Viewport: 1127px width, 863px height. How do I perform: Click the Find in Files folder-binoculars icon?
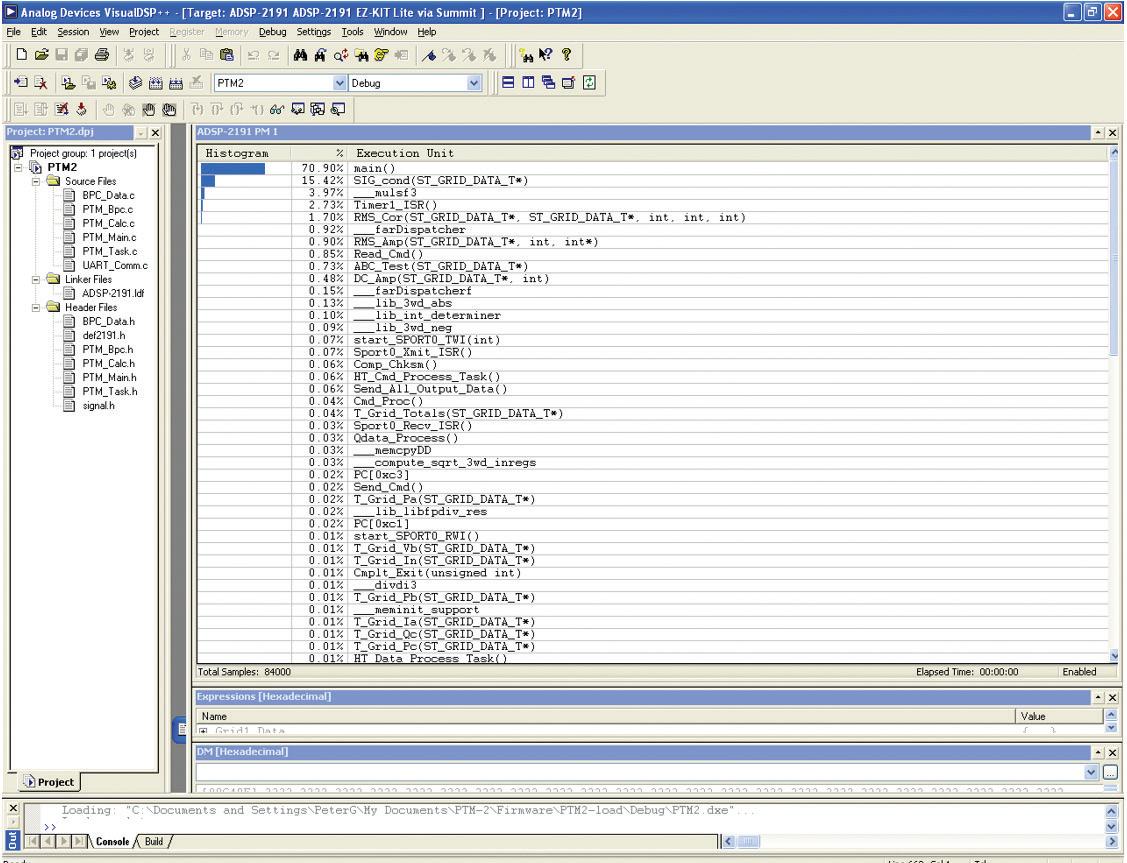pyautogui.click(x=361, y=55)
